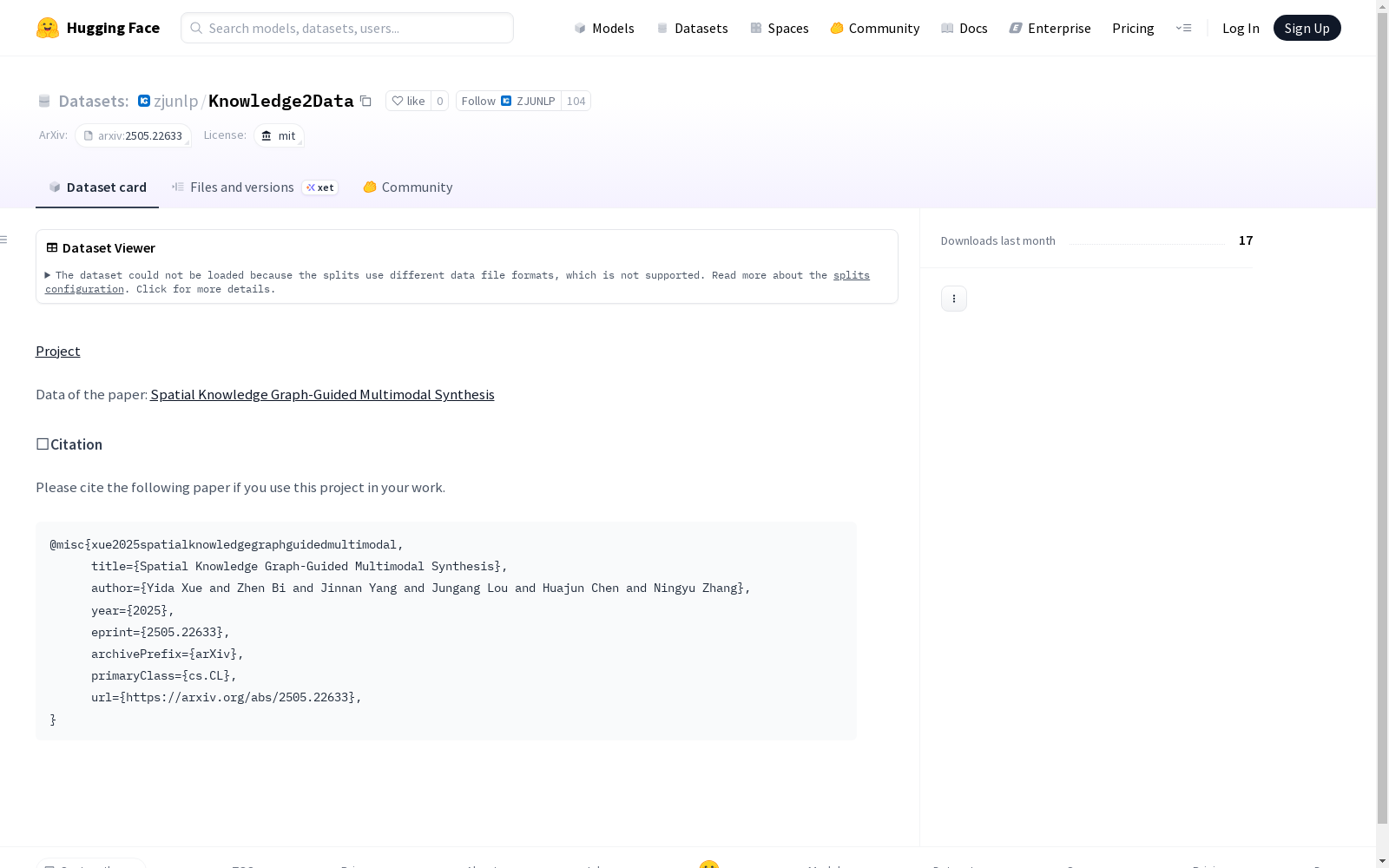Viewport: 1389px width, 868px height.
Task: Click the search magnifier icon
Action: pyautogui.click(x=196, y=28)
